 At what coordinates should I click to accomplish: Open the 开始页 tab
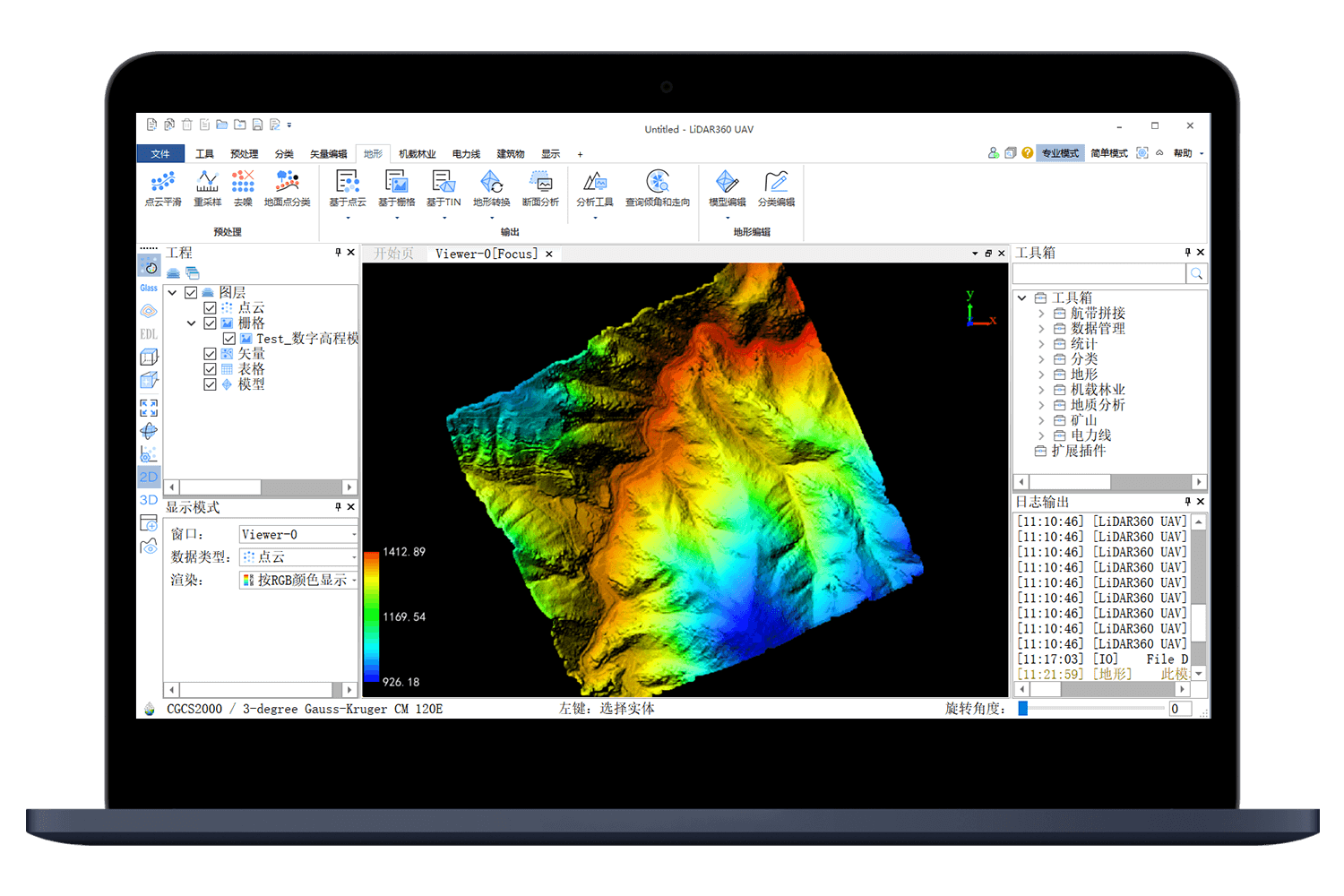[x=392, y=254]
